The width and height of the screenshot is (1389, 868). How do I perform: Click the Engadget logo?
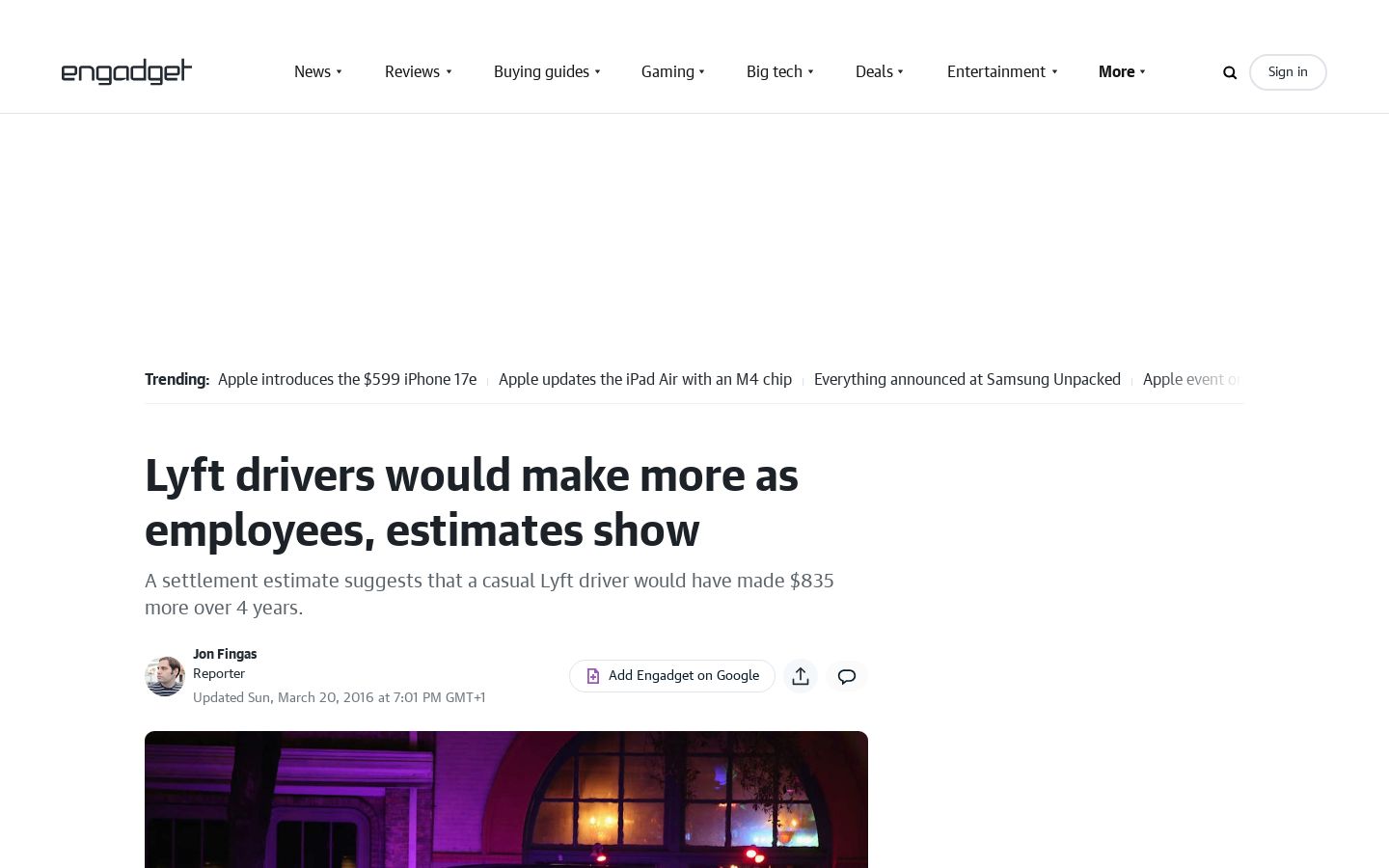click(126, 71)
